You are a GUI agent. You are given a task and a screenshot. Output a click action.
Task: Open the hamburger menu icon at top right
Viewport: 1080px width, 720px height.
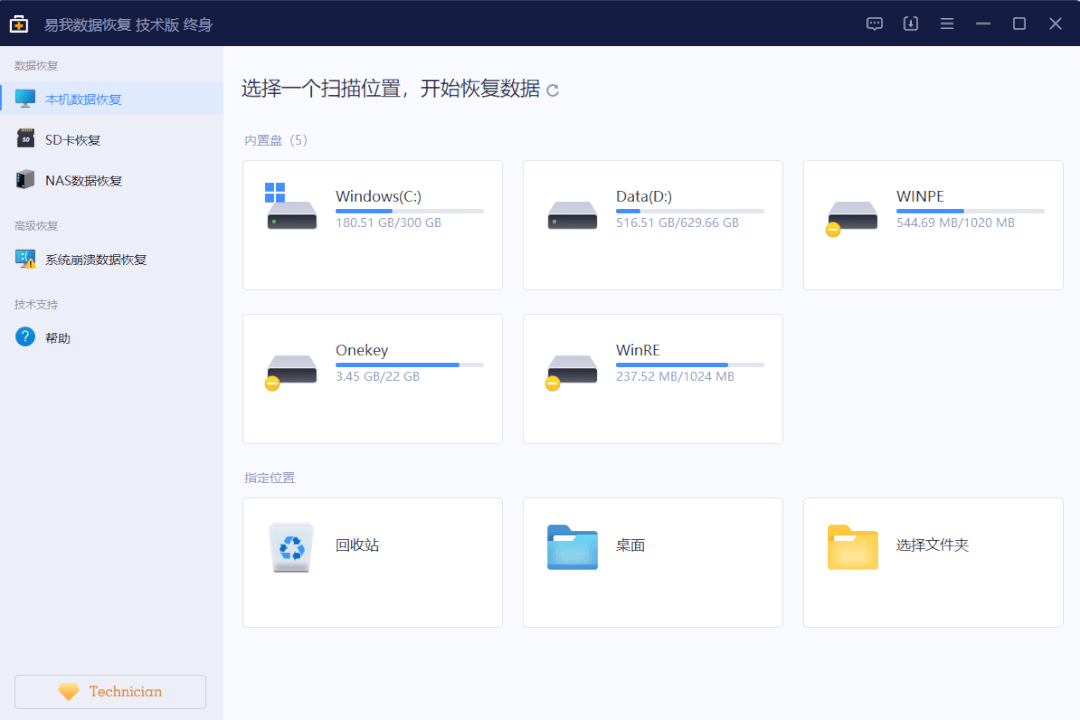click(x=946, y=22)
